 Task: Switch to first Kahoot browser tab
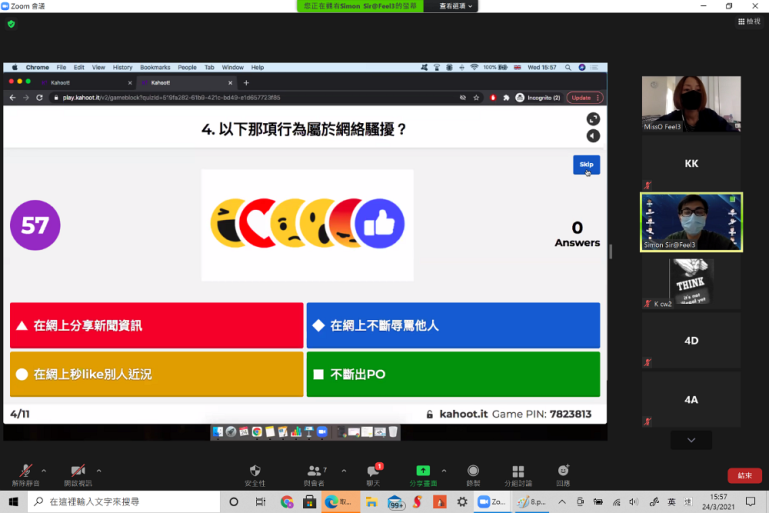coord(86,83)
